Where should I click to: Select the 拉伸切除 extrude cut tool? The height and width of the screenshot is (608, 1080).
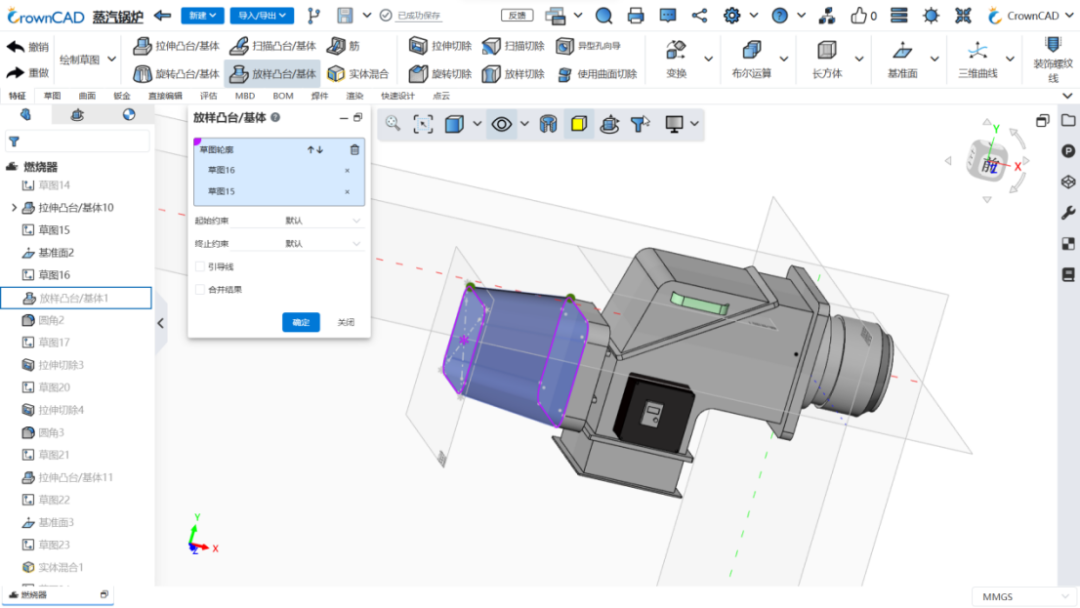(440, 46)
